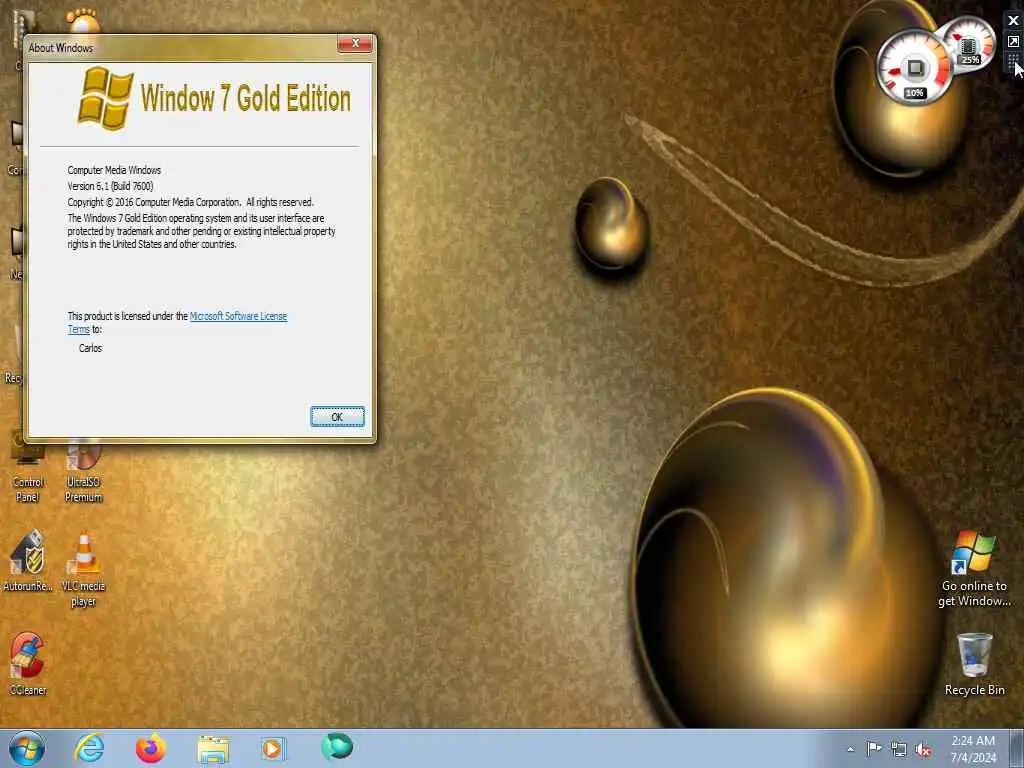Open the Control Panel desktop icon
This screenshot has height=768, width=1024.
tap(28, 469)
